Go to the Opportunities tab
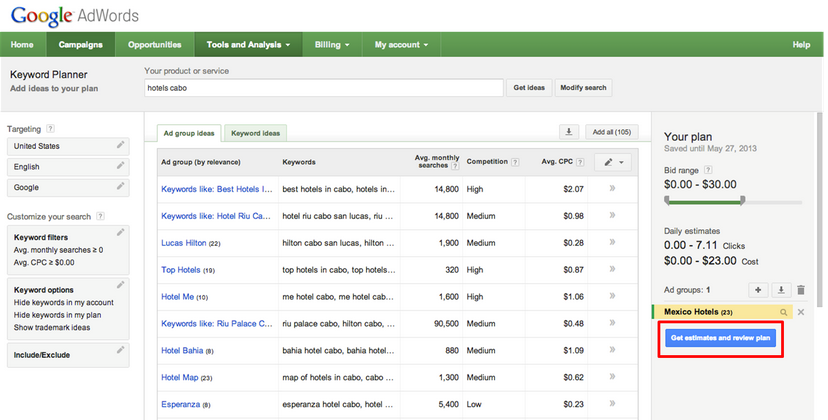The height and width of the screenshot is (420, 828). click(155, 44)
